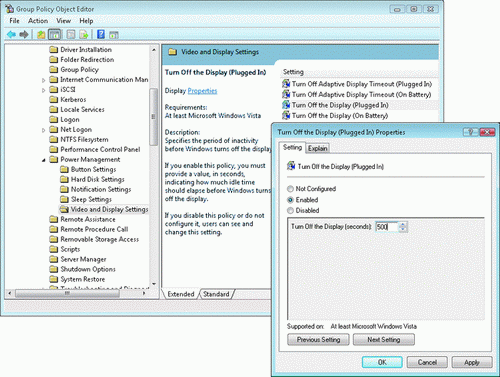
Task: Click the Export List toolbar icon
Action: click(84, 34)
